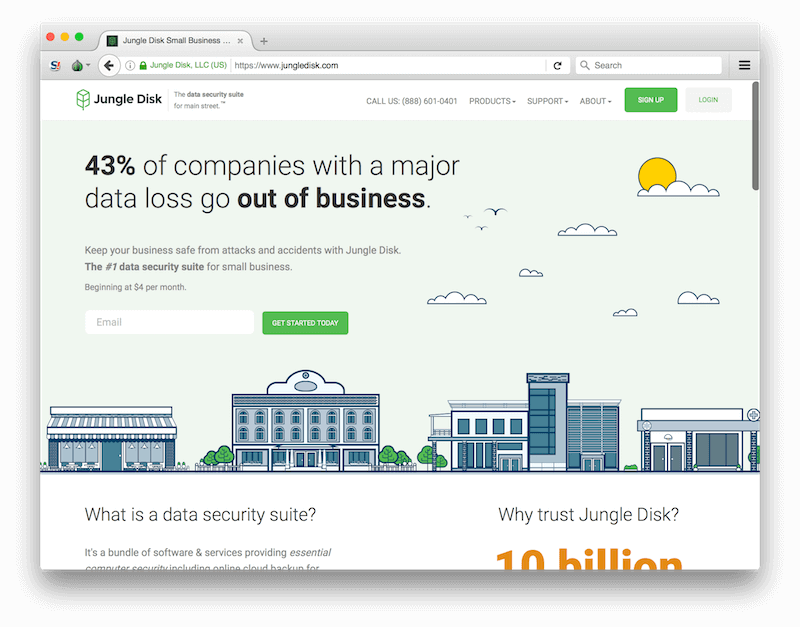The width and height of the screenshot is (800, 627).
Task: Expand the Products dropdown menu
Action: [492, 101]
